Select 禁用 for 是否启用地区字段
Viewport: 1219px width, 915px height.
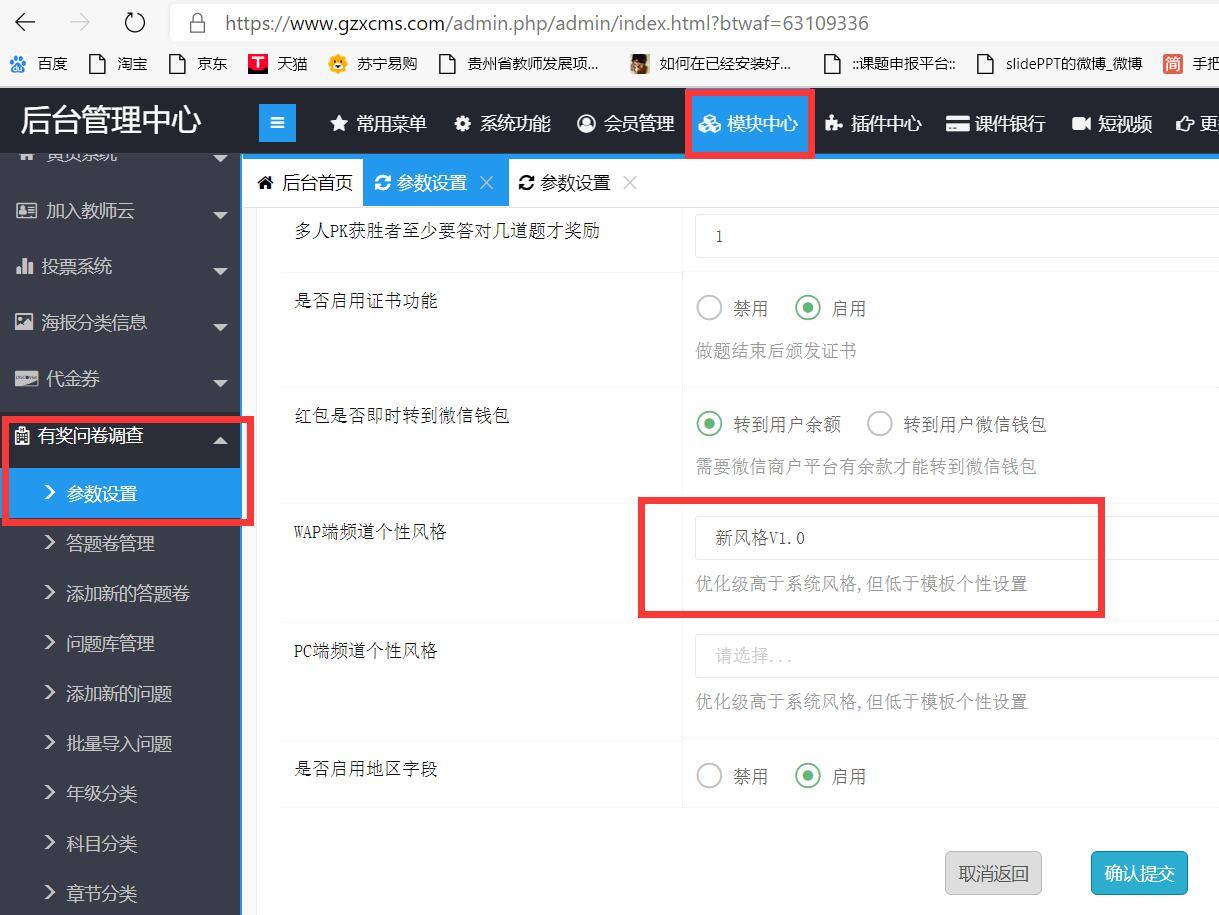[x=709, y=775]
